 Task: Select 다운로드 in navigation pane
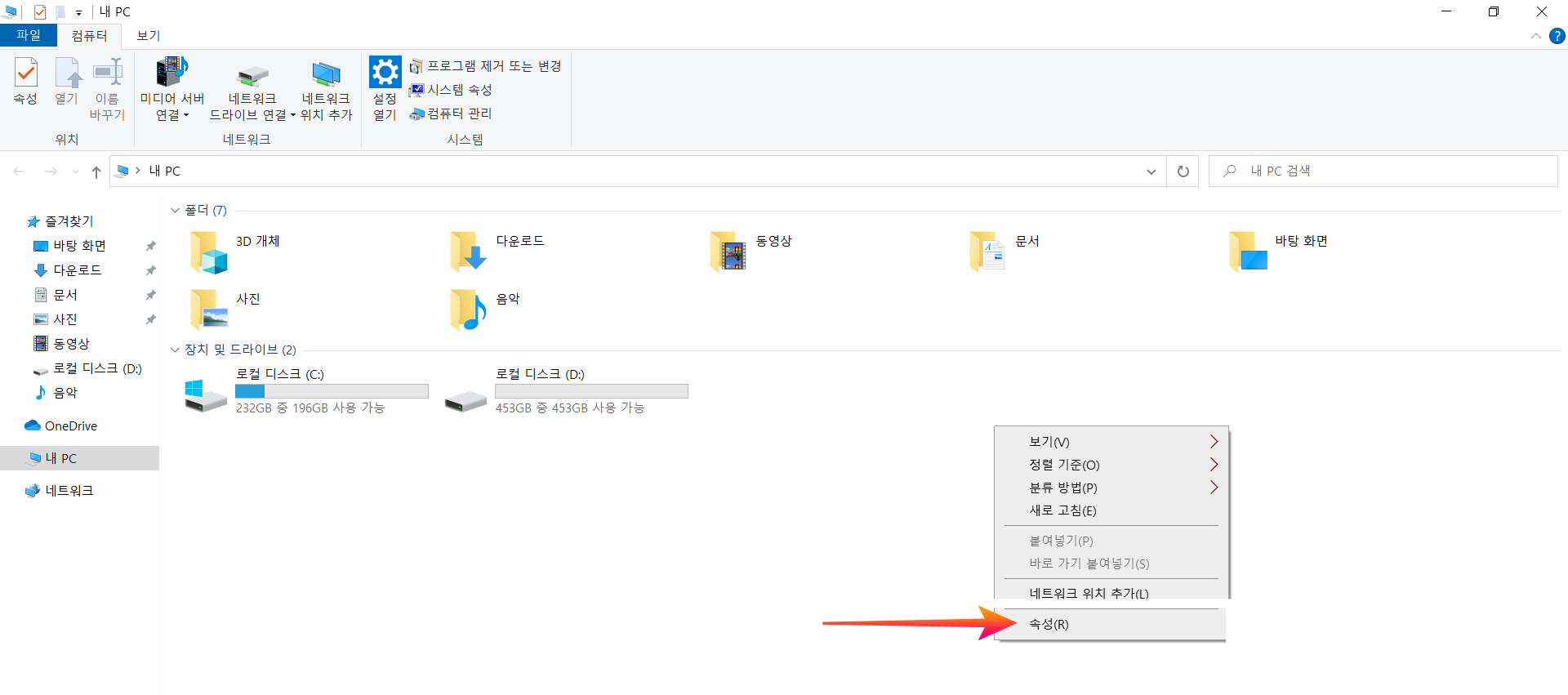pos(78,270)
